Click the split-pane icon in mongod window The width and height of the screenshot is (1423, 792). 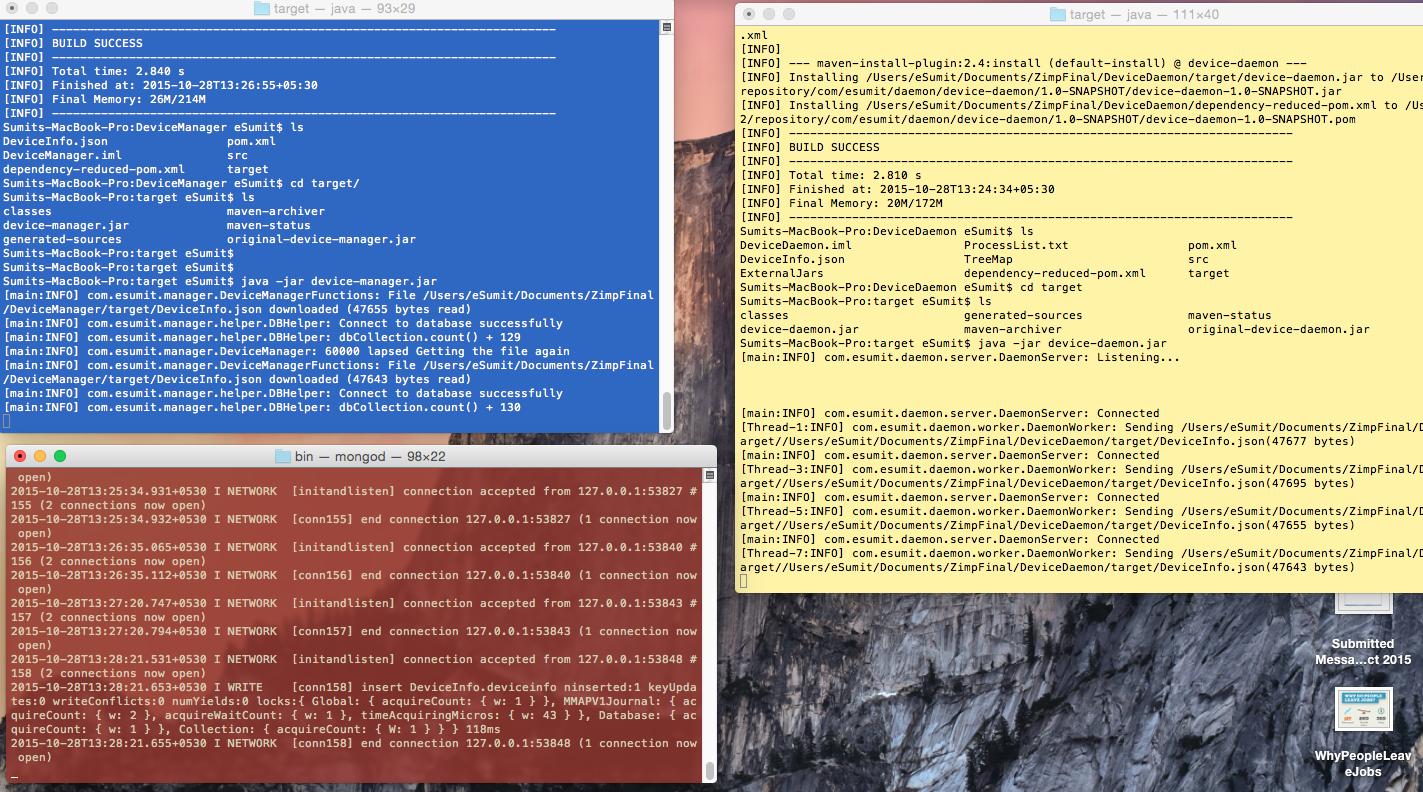coord(708,478)
